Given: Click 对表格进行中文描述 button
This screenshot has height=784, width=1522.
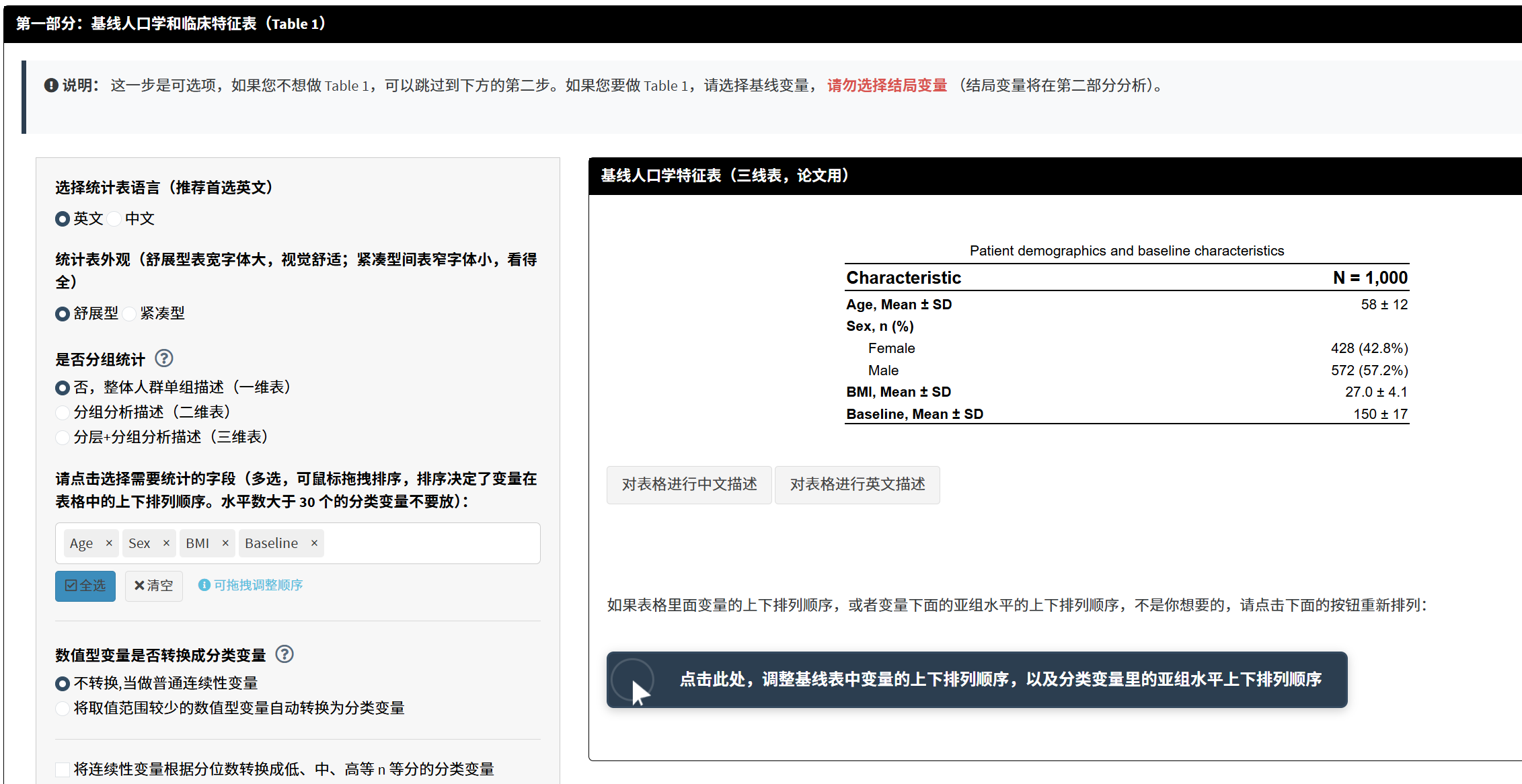Looking at the screenshot, I should pyautogui.click(x=689, y=485).
